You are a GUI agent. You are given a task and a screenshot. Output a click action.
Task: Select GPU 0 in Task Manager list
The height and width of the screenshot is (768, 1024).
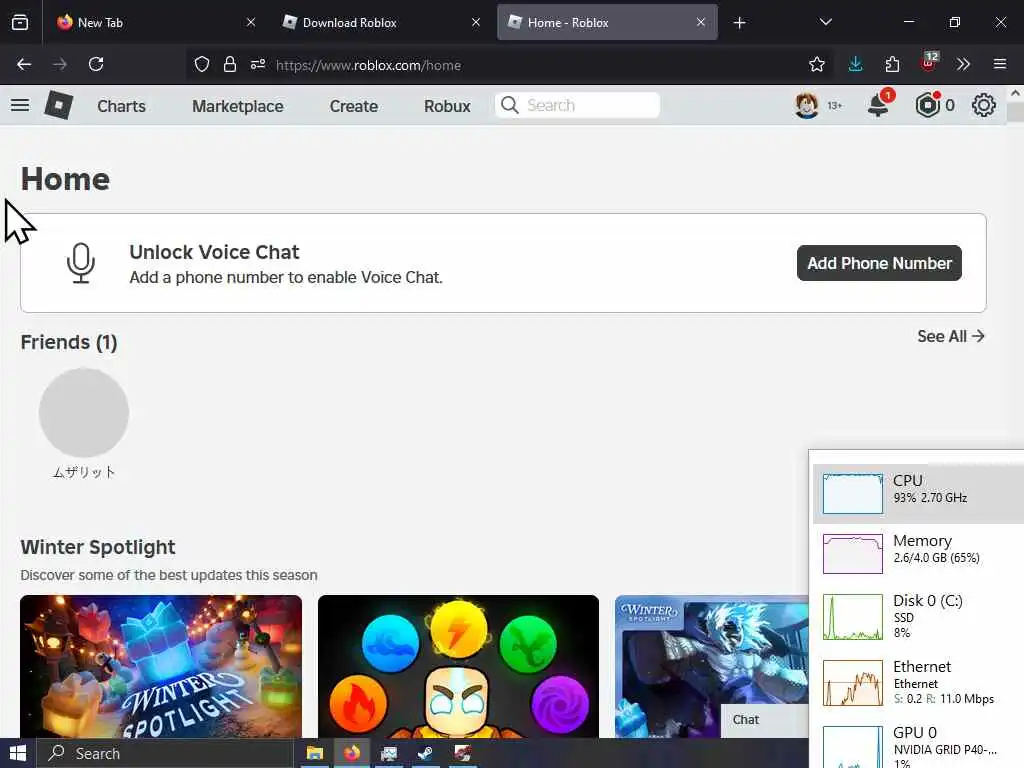[x=918, y=746]
